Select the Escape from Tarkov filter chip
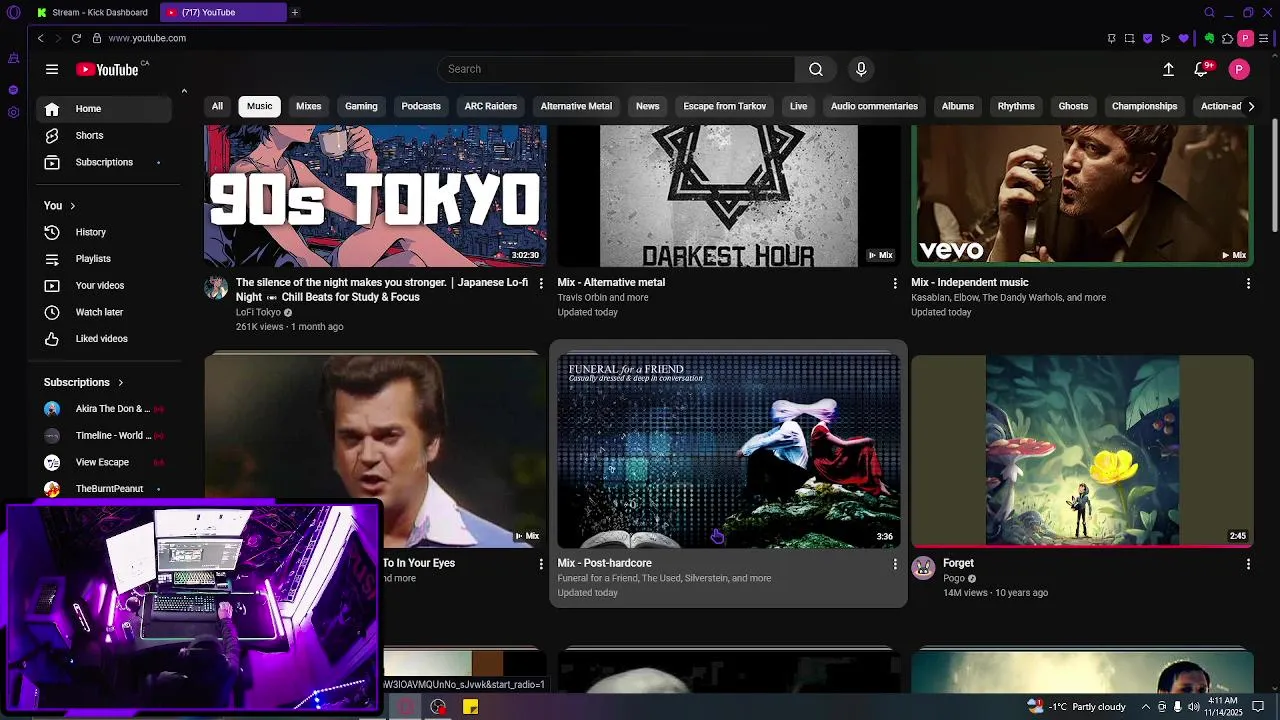 coord(725,106)
